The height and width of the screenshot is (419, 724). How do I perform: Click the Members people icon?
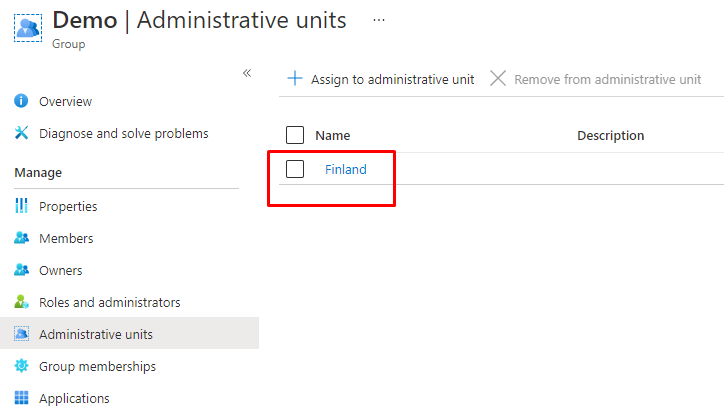22,239
